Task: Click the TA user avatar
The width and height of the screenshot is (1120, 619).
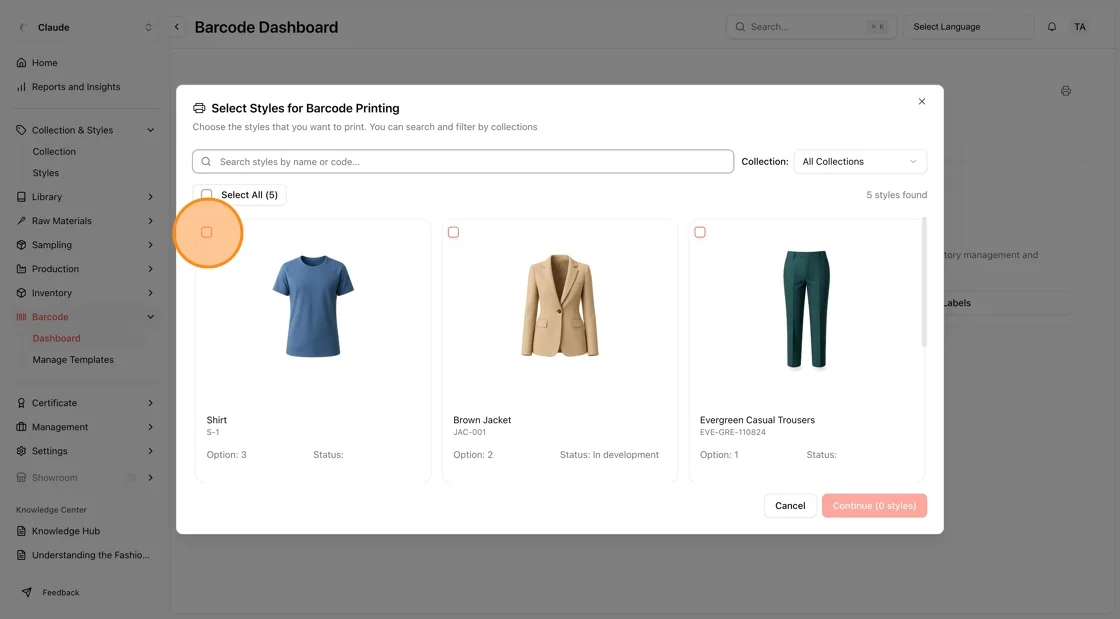Action: (1079, 27)
